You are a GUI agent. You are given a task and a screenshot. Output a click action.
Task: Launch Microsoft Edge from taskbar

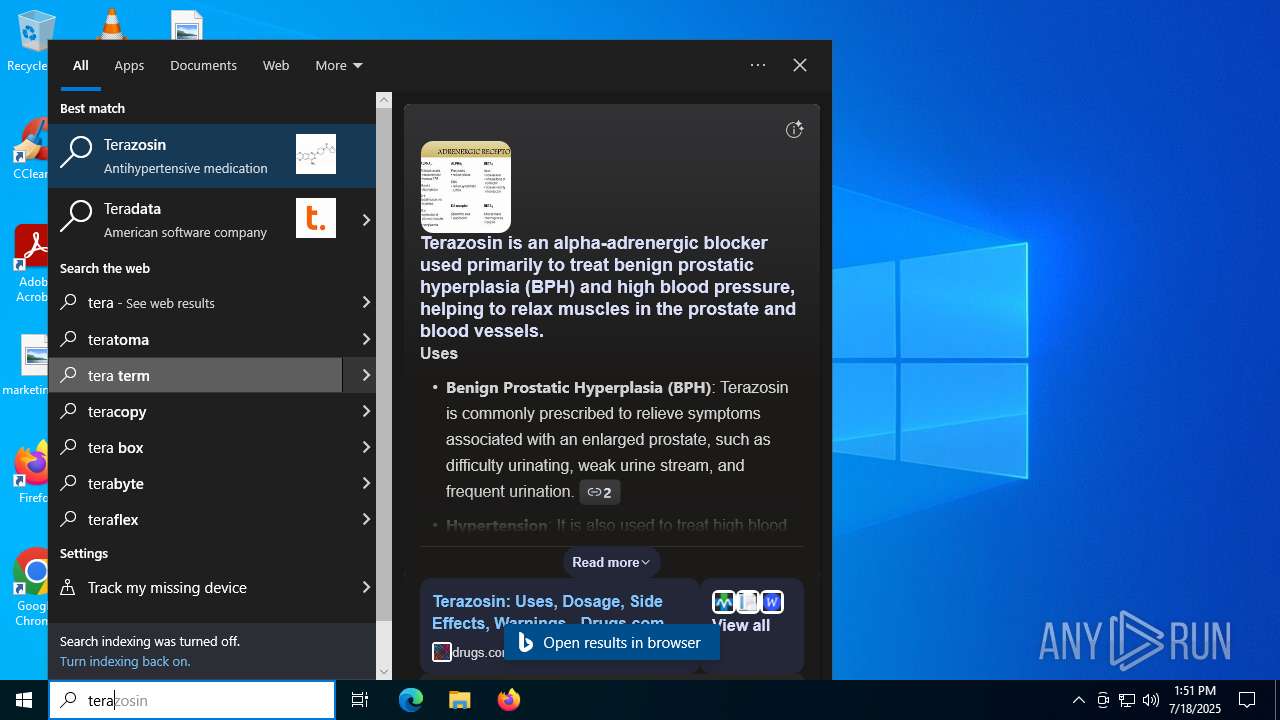411,700
